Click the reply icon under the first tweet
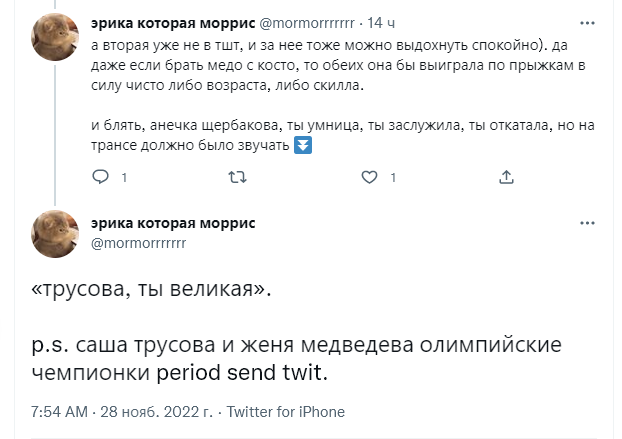The height and width of the screenshot is (439, 622). click(100, 178)
